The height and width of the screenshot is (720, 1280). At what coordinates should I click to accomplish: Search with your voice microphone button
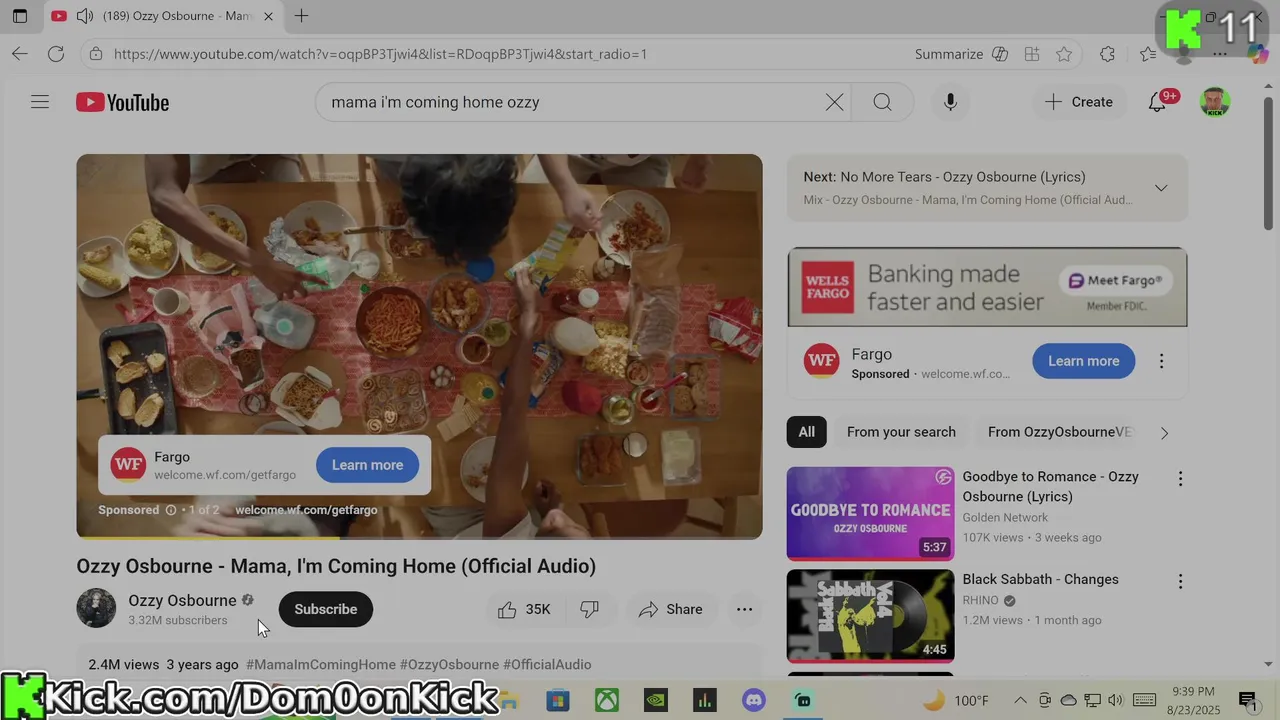pyautogui.click(x=950, y=102)
